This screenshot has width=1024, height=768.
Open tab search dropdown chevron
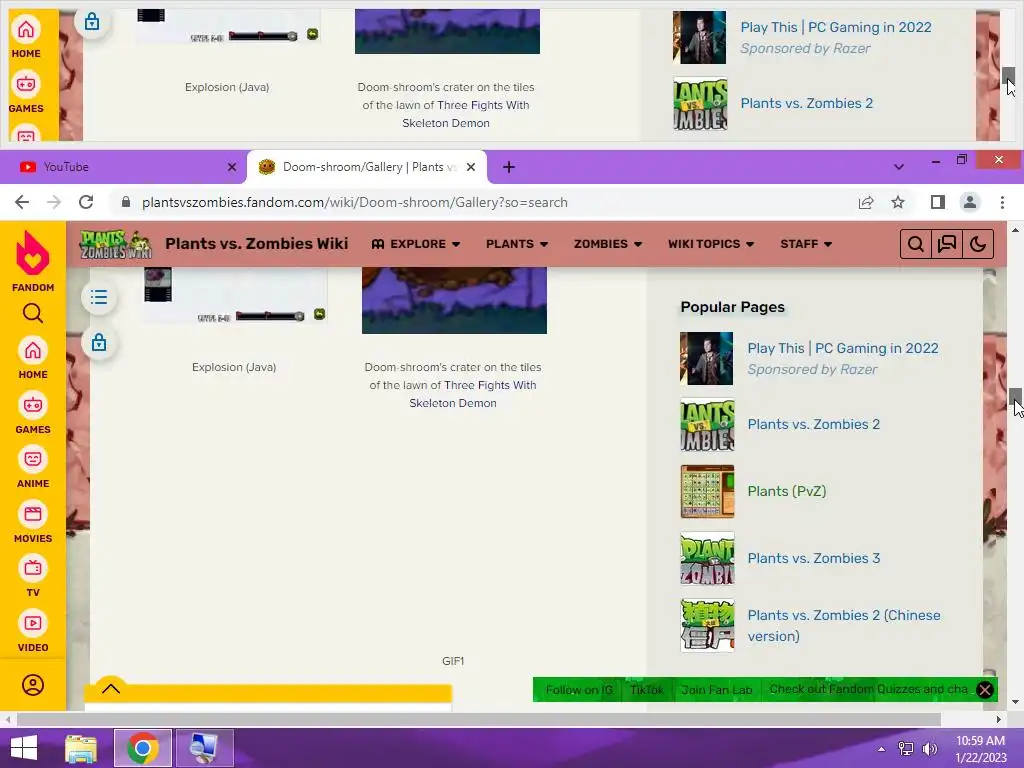click(x=899, y=167)
